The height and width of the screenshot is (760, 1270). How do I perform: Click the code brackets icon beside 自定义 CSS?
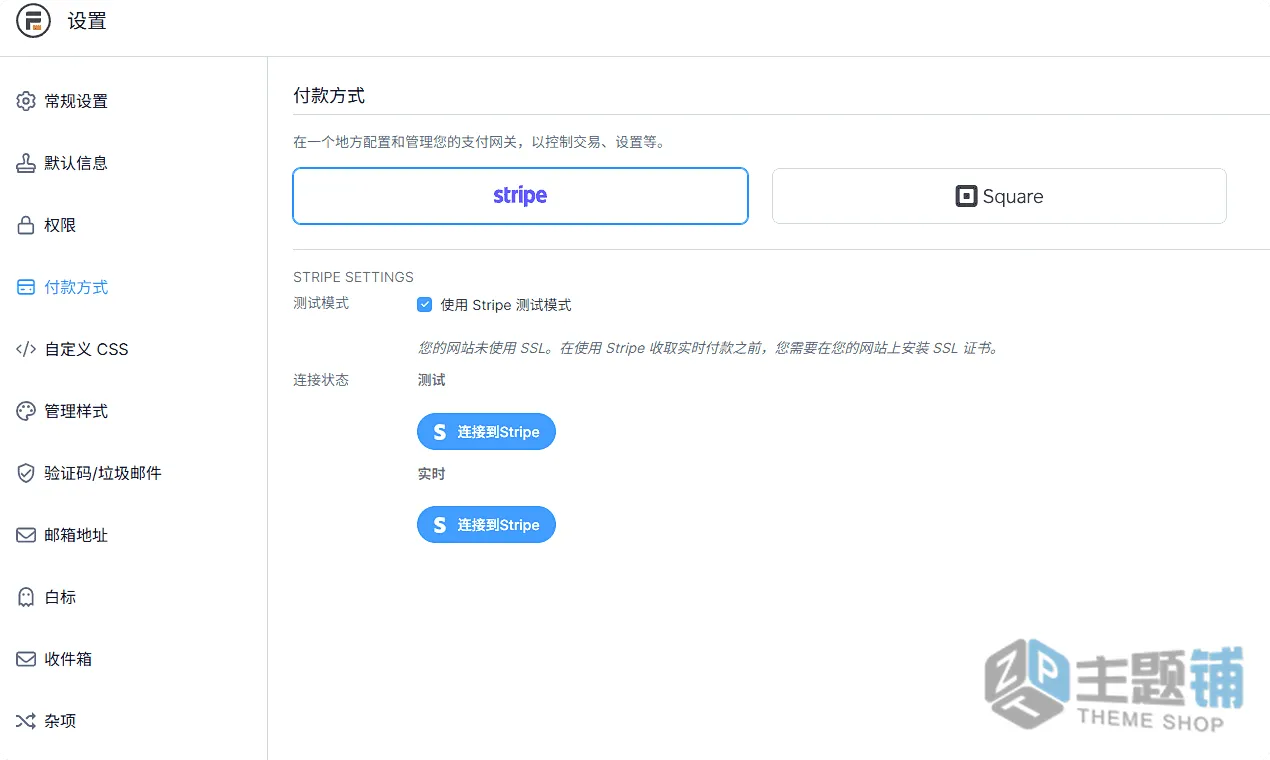click(x=26, y=349)
